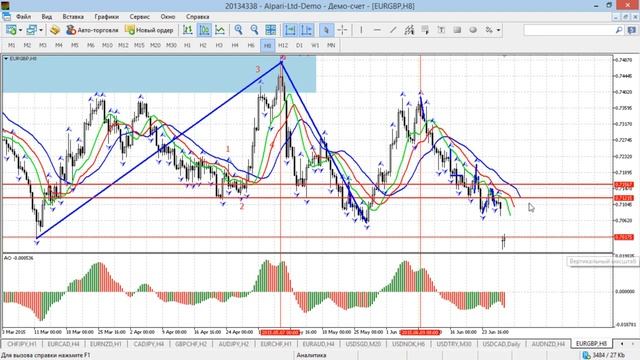Select the M5 timeframe
Image resolution: width=640 pixels, height=360 pixels.
[75, 45]
